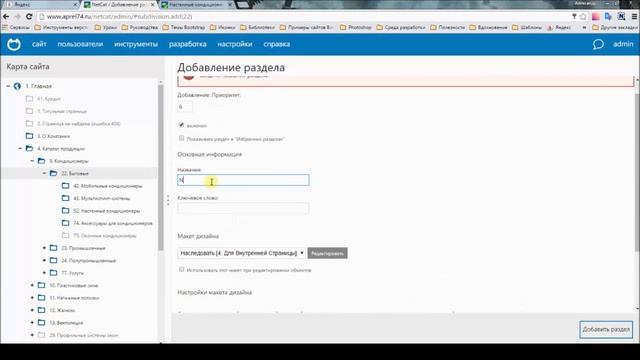
Task: Click the admin user link
Action: [623, 44]
